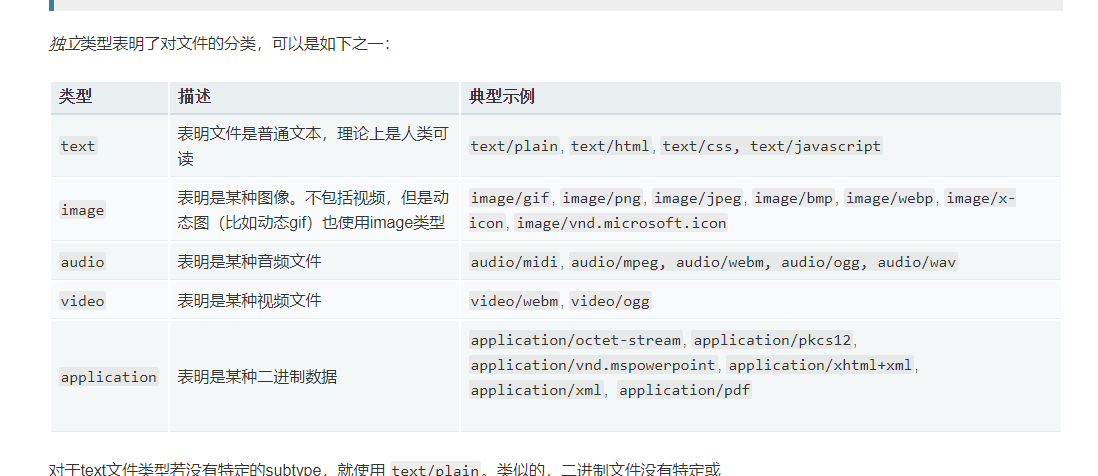
Task: Click the audio/mpeg, audio/webm code text
Action: 671,262
